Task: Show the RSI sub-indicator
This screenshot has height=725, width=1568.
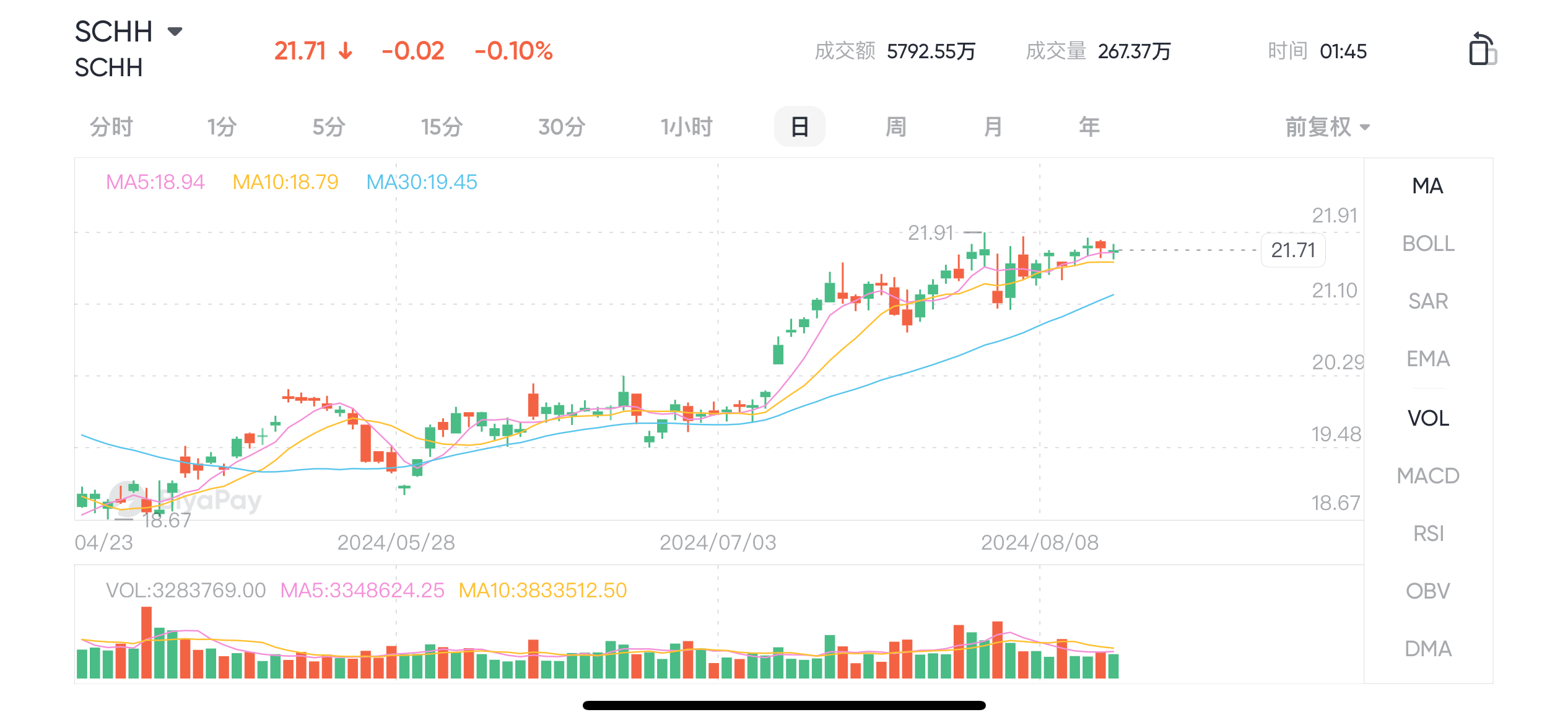Action: [1428, 534]
